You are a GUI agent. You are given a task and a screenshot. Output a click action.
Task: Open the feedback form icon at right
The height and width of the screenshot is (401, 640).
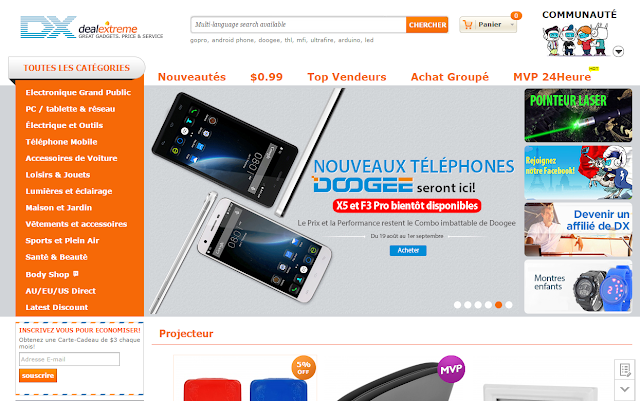(x=624, y=370)
